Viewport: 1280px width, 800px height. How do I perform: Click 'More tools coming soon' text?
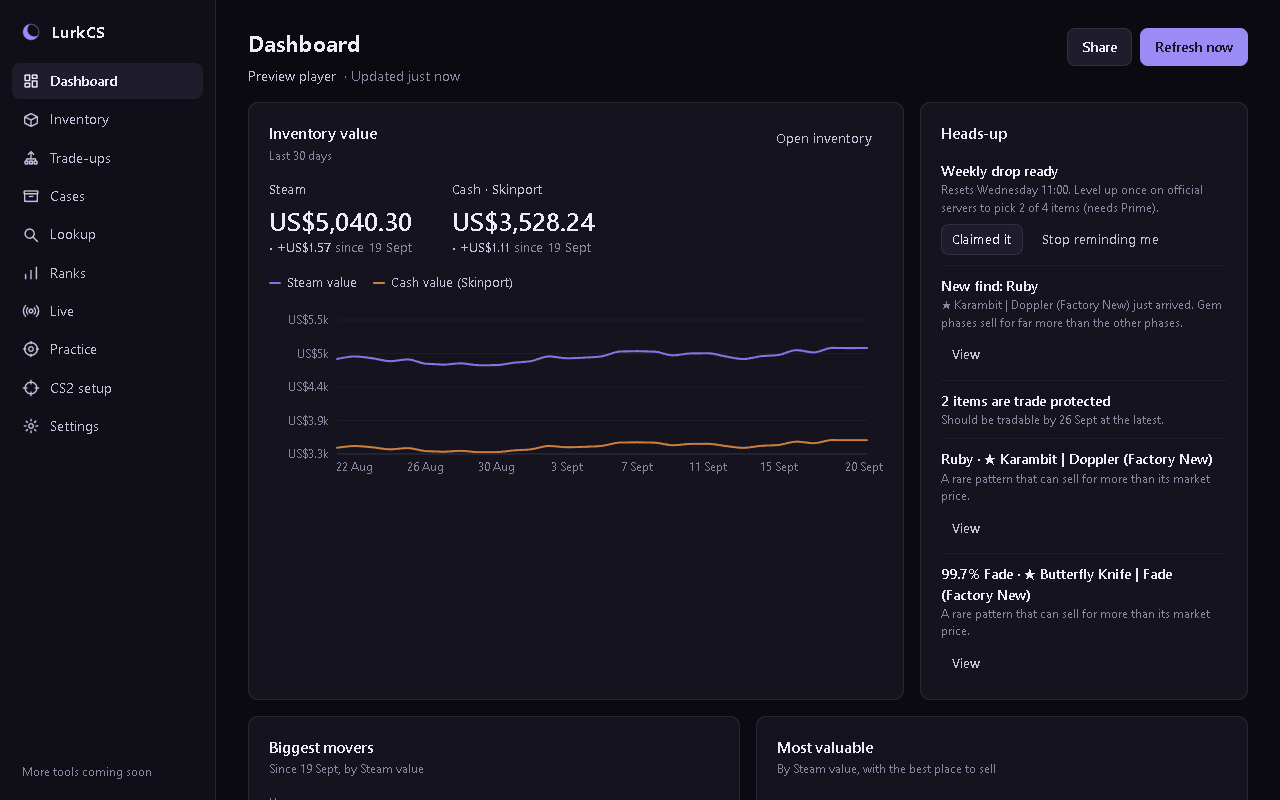87,772
